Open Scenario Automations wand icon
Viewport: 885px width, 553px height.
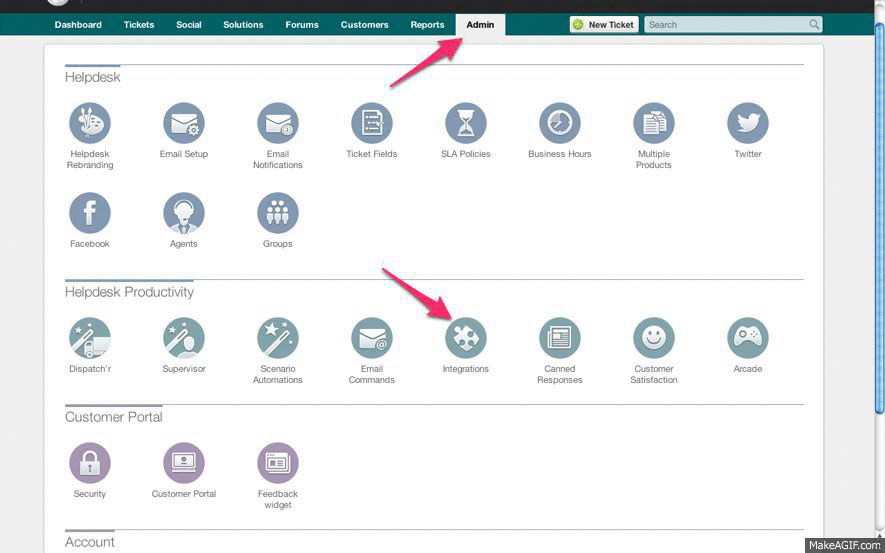pos(278,339)
